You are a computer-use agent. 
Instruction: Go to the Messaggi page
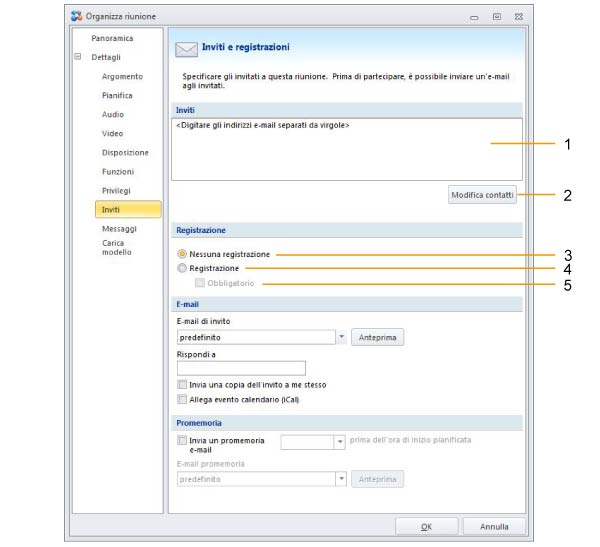click(119, 229)
